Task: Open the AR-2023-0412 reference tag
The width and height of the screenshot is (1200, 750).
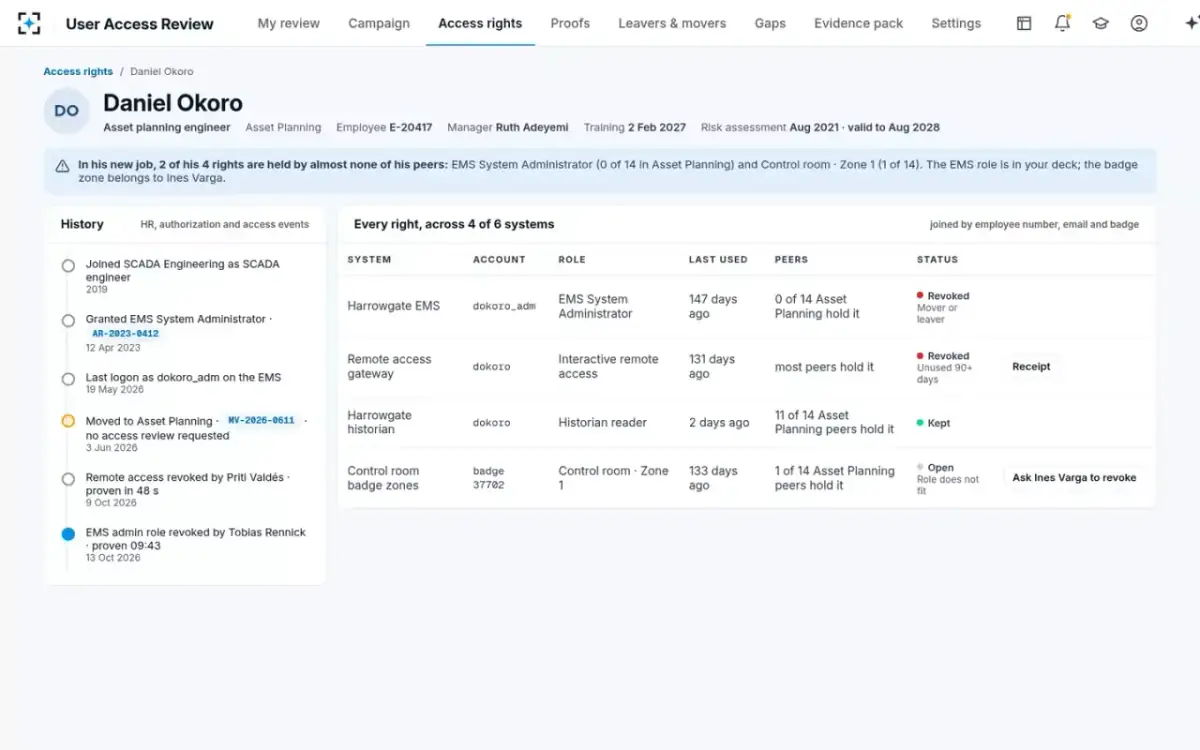Action: pos(125,334)
